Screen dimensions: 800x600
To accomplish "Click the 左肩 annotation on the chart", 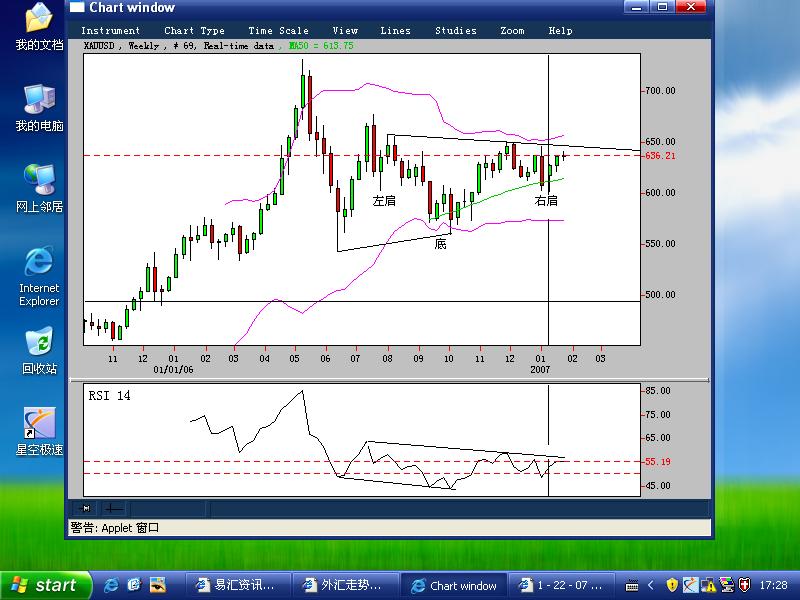I will pos(384,201).
